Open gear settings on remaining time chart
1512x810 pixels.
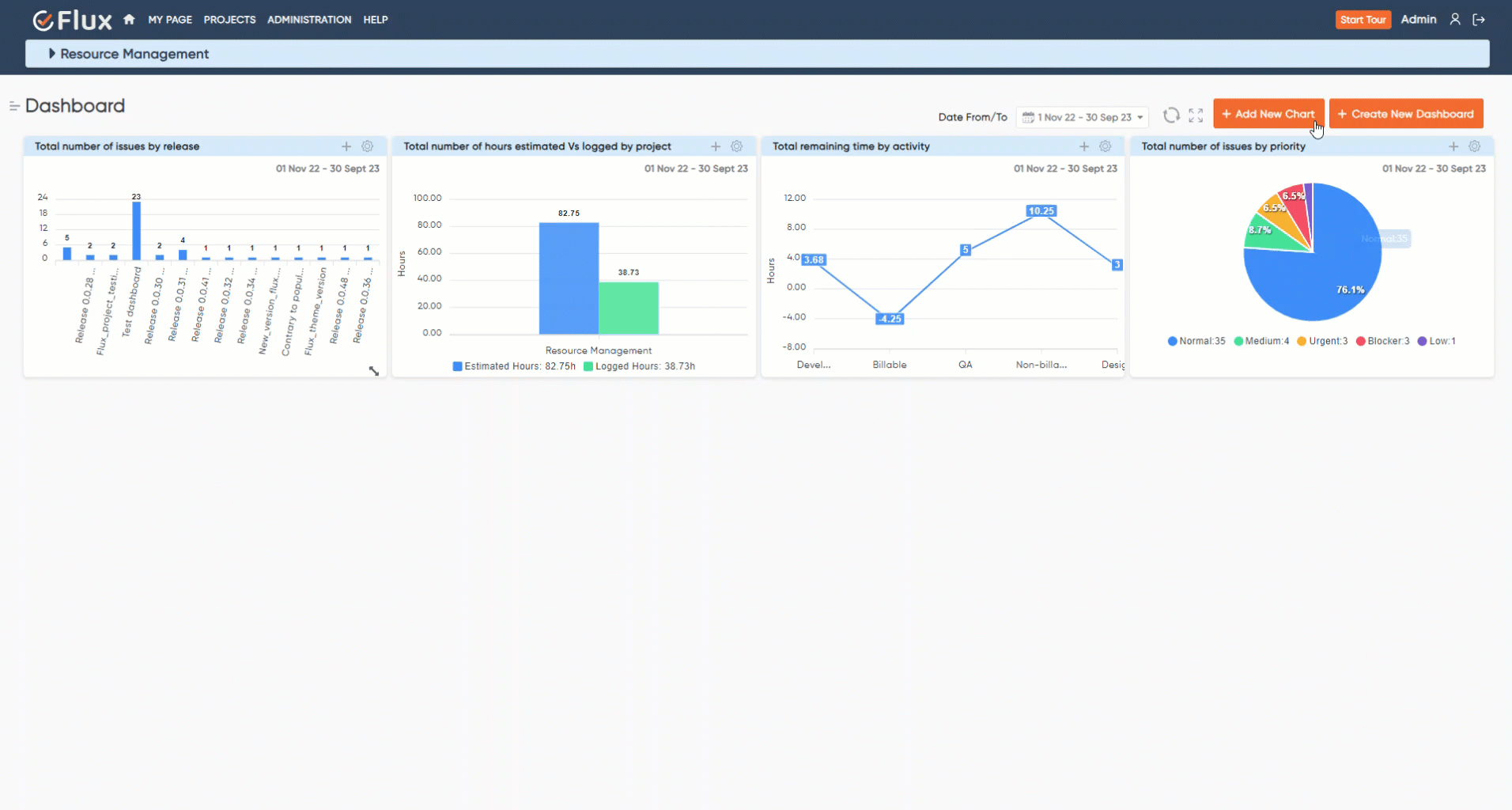pos(1106,146)
